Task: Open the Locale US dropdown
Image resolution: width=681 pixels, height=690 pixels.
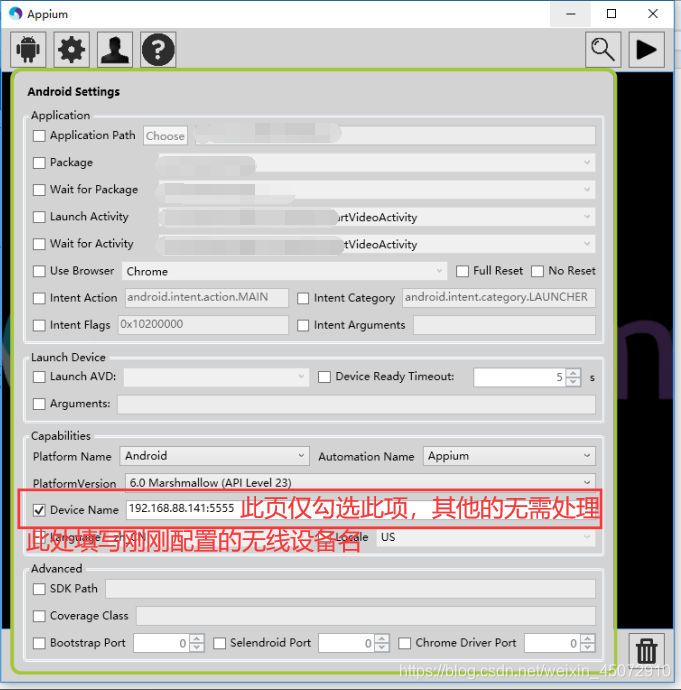Action: pos(486,537)
